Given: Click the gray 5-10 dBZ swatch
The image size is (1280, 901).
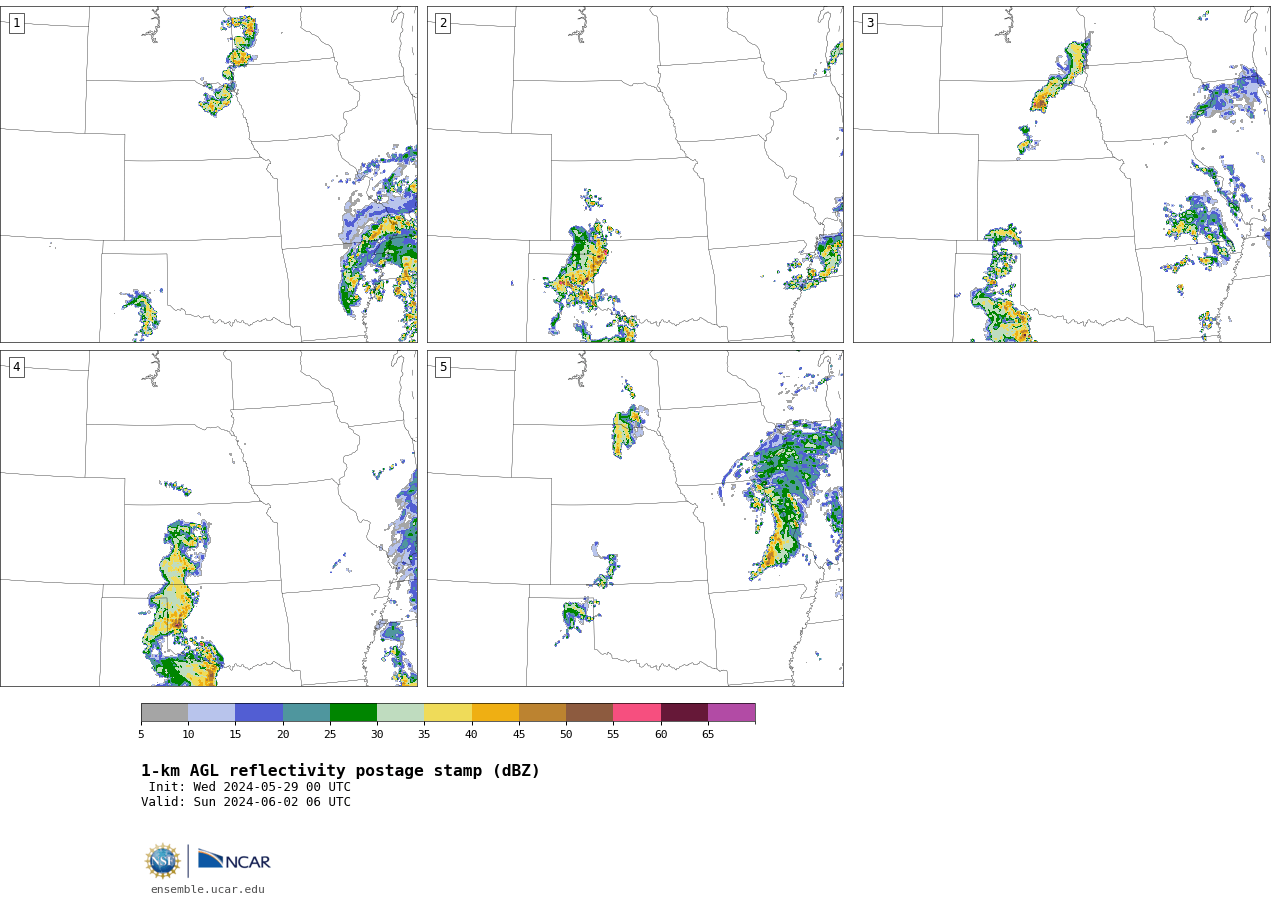Looking at the screenshot, I should point(164,712).
